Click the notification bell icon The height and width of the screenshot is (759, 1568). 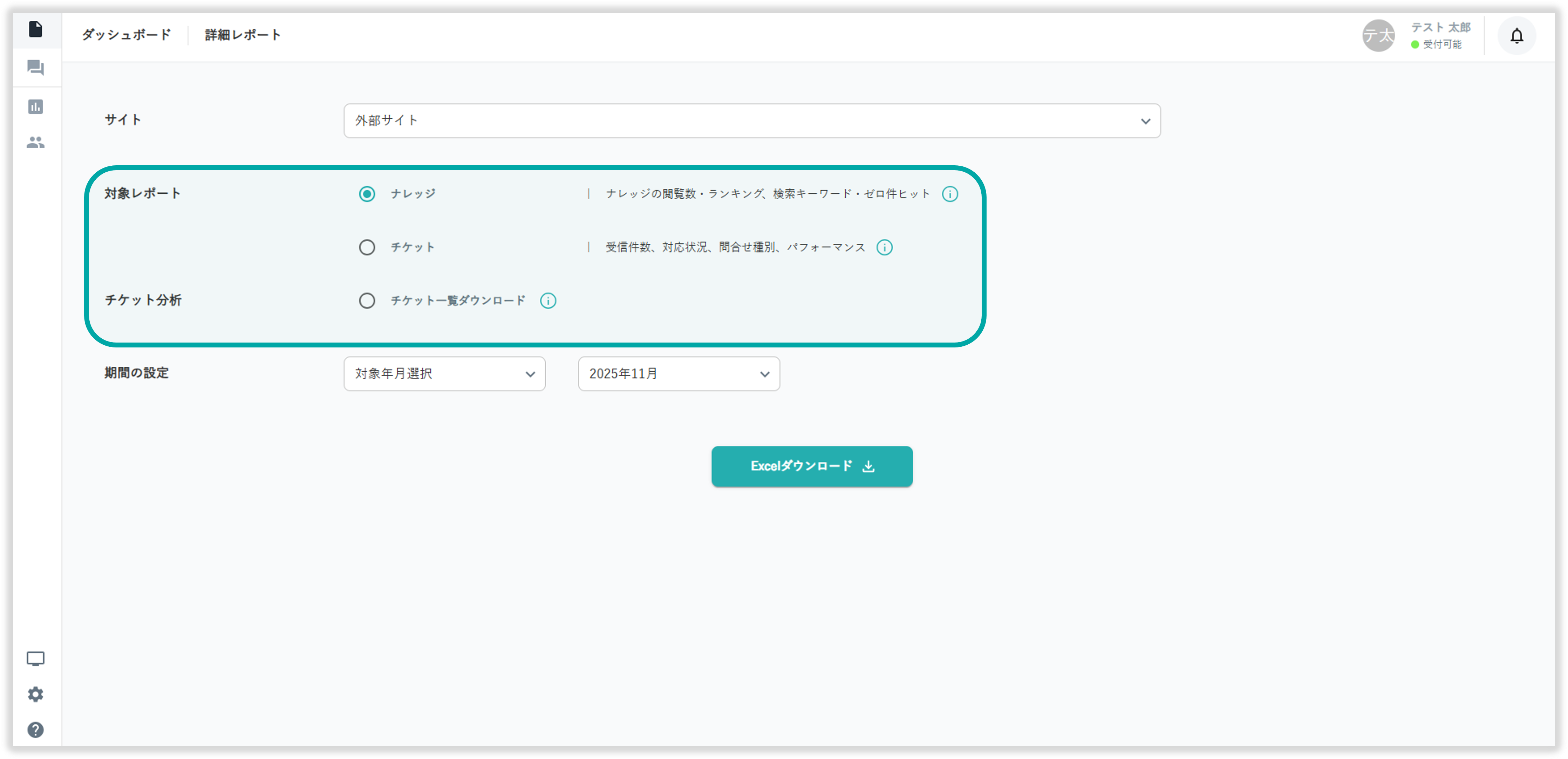1516,36
